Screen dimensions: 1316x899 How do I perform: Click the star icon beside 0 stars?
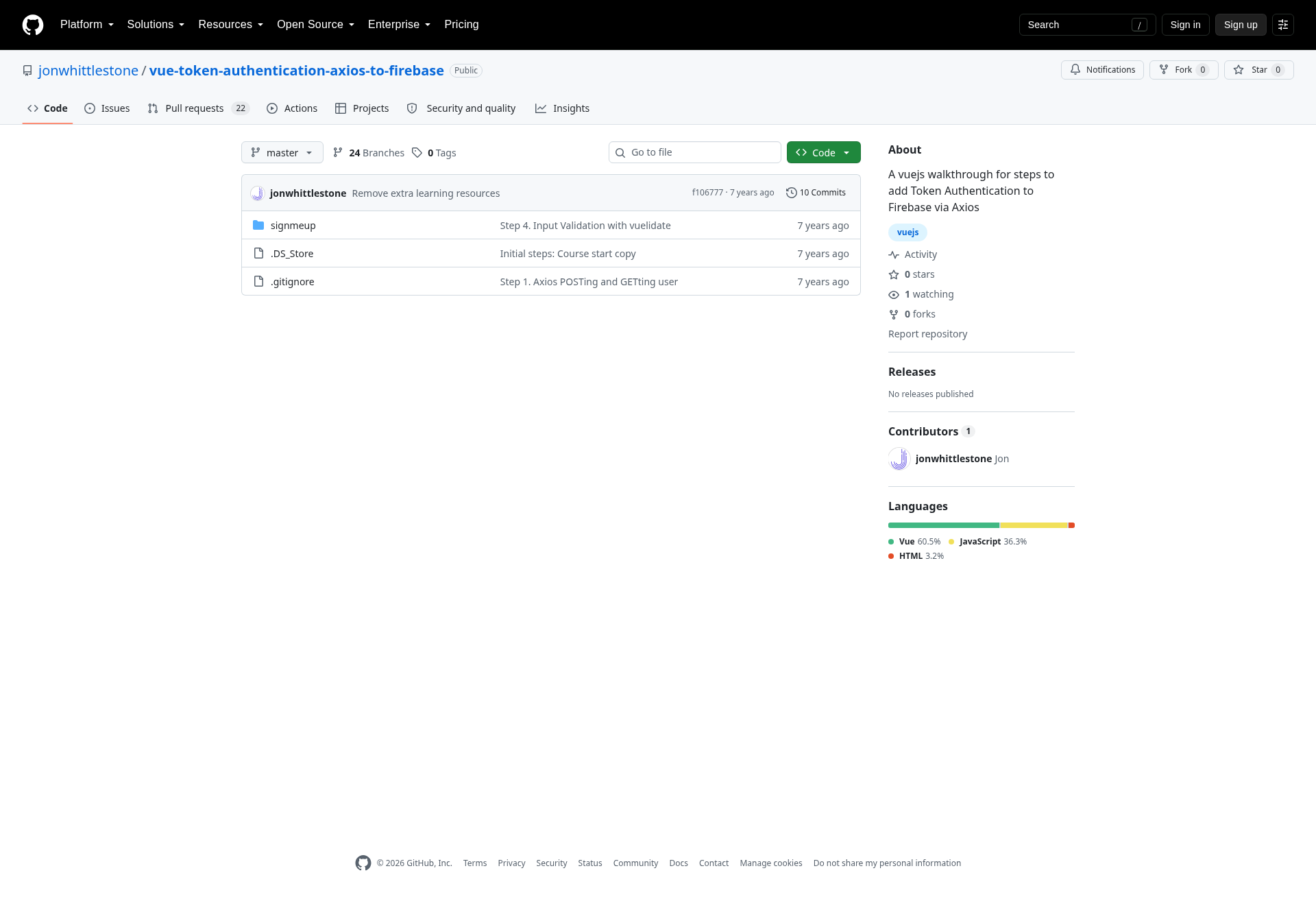tap(894, 274)
